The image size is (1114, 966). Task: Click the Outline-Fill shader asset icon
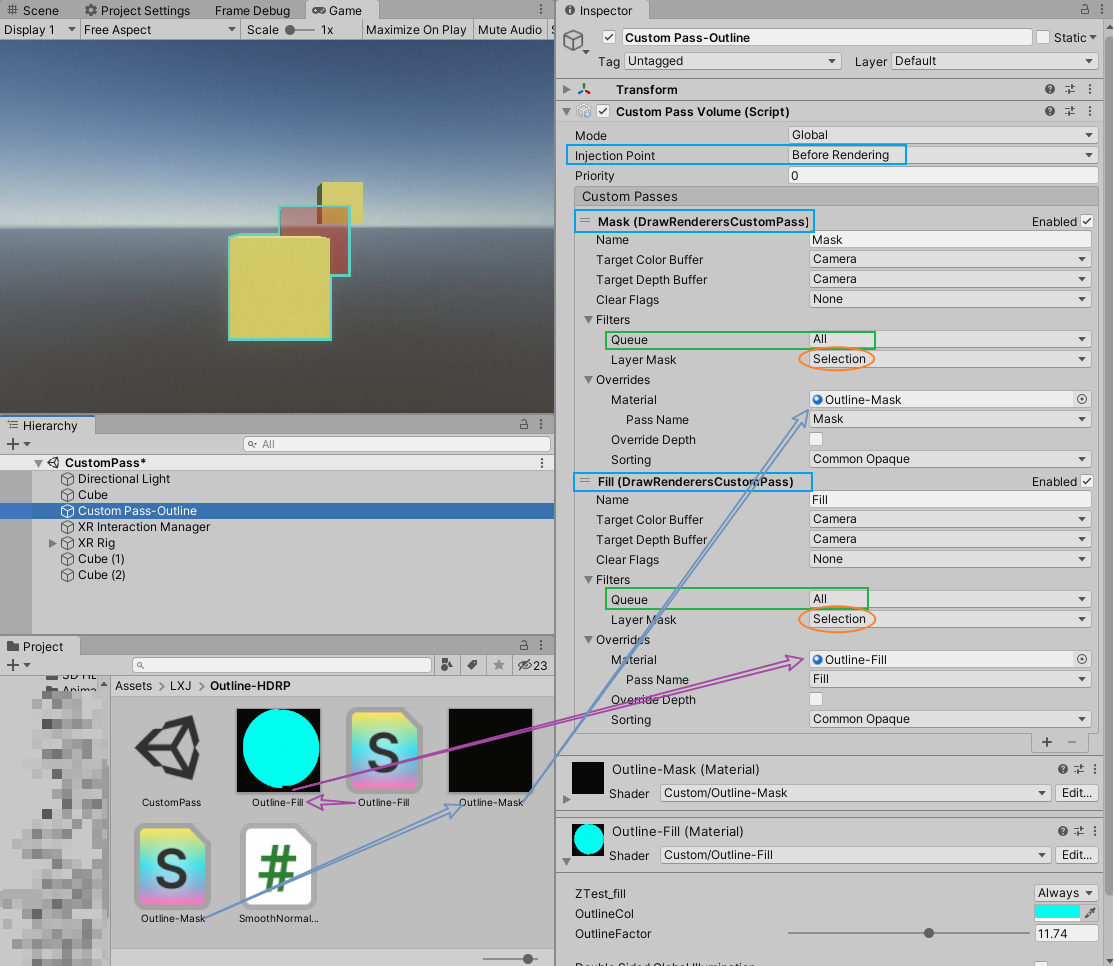384,750
